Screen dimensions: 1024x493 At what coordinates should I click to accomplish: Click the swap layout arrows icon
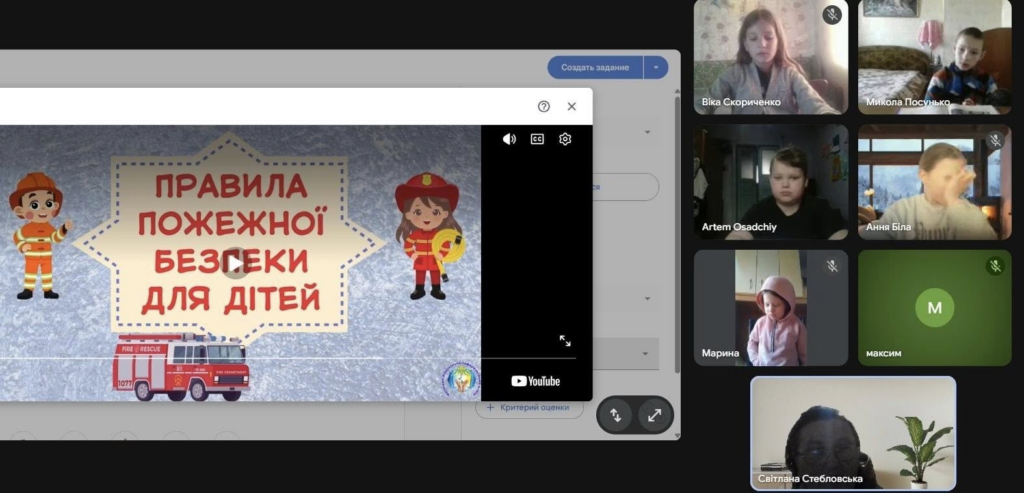615,415
